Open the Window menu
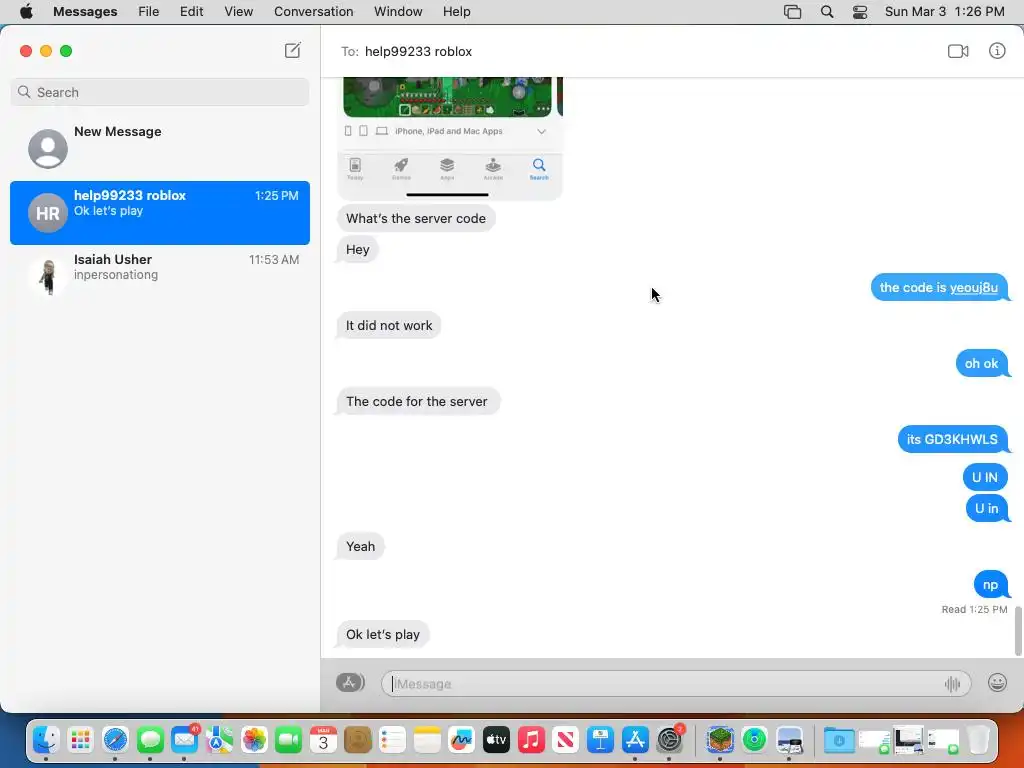1024x768 pixels. point(398,12)
